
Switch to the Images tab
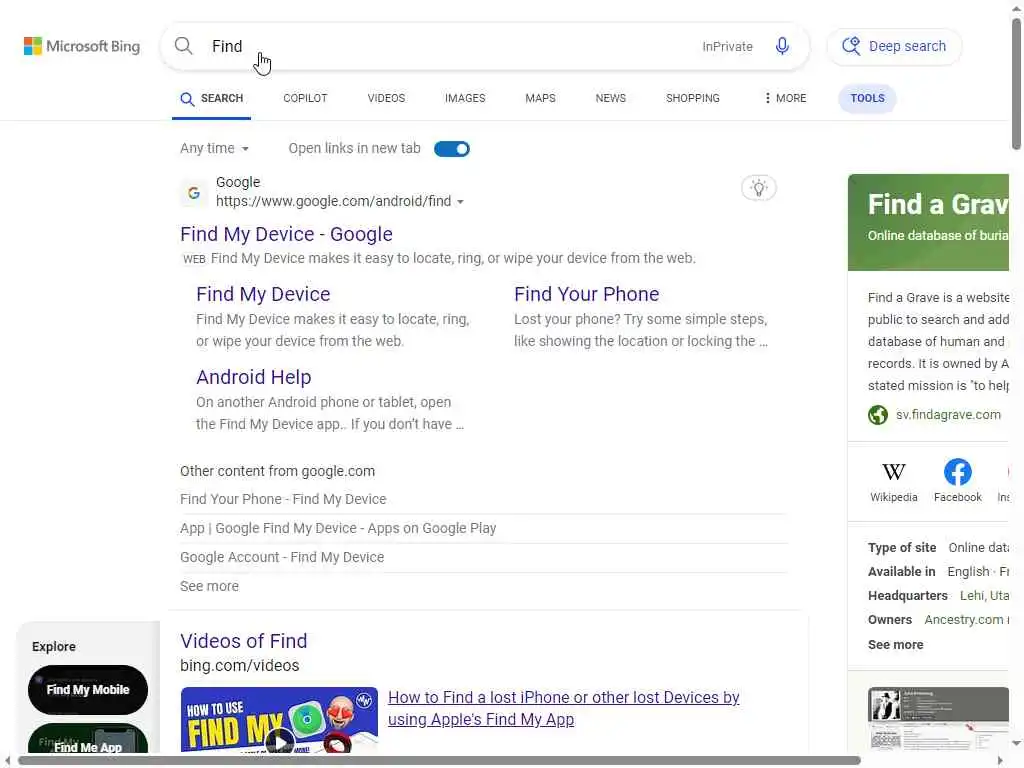[x=465, y=98]
